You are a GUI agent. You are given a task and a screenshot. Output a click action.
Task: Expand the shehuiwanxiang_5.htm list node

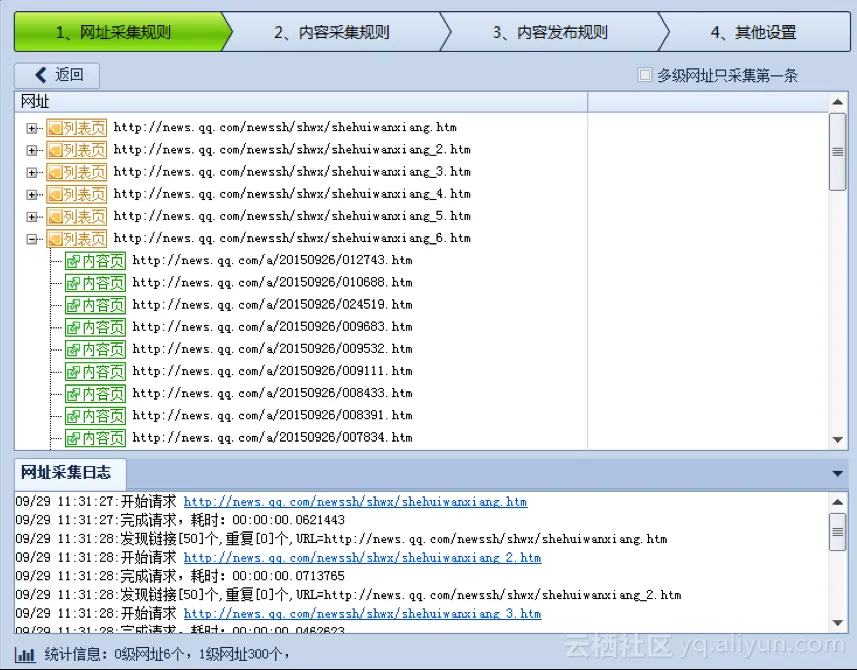(32, 217)
